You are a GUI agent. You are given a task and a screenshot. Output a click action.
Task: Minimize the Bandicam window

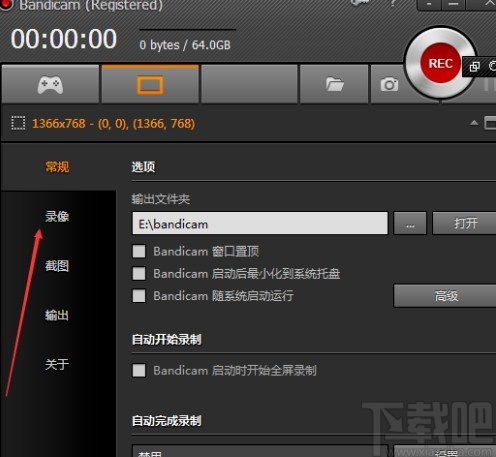pos(453,4)
